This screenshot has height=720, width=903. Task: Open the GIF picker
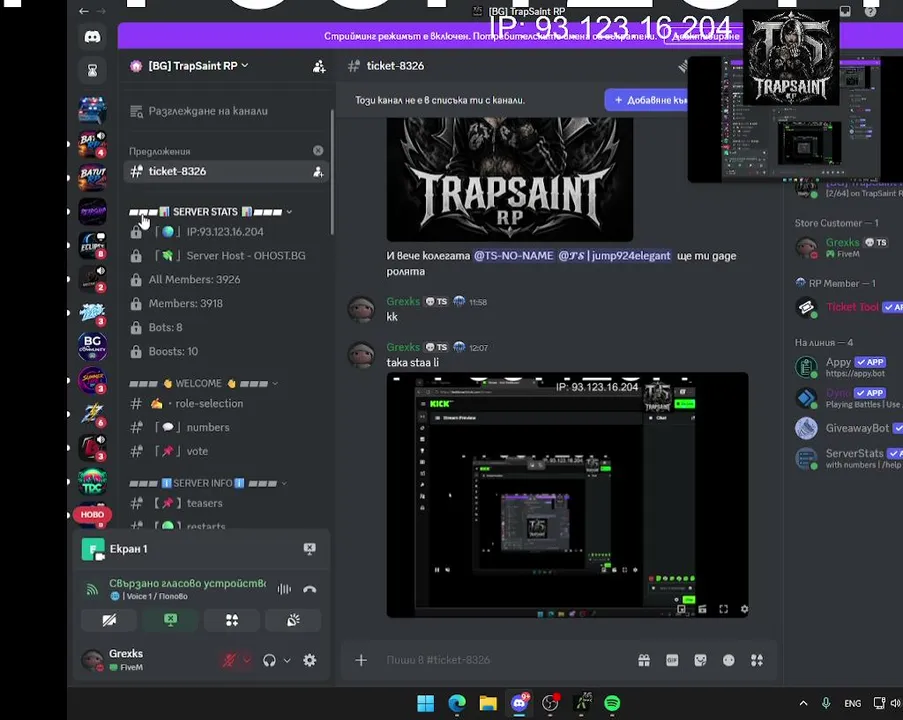[672, 660]
